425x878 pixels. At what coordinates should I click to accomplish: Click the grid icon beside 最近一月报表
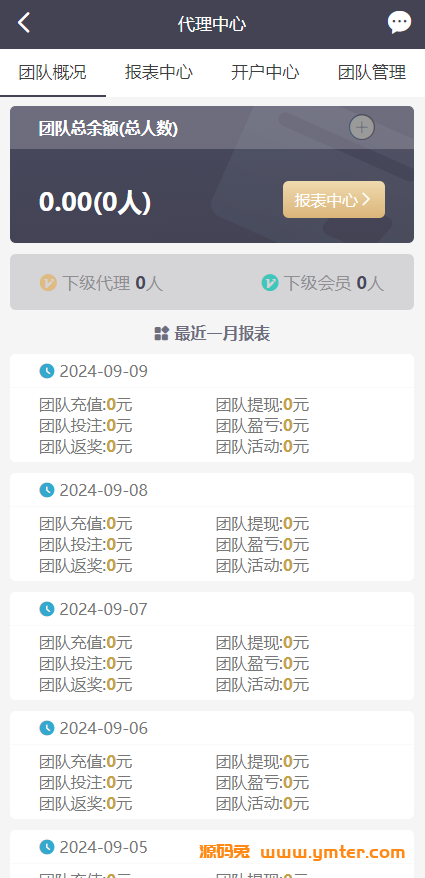(x=161, y=334)
